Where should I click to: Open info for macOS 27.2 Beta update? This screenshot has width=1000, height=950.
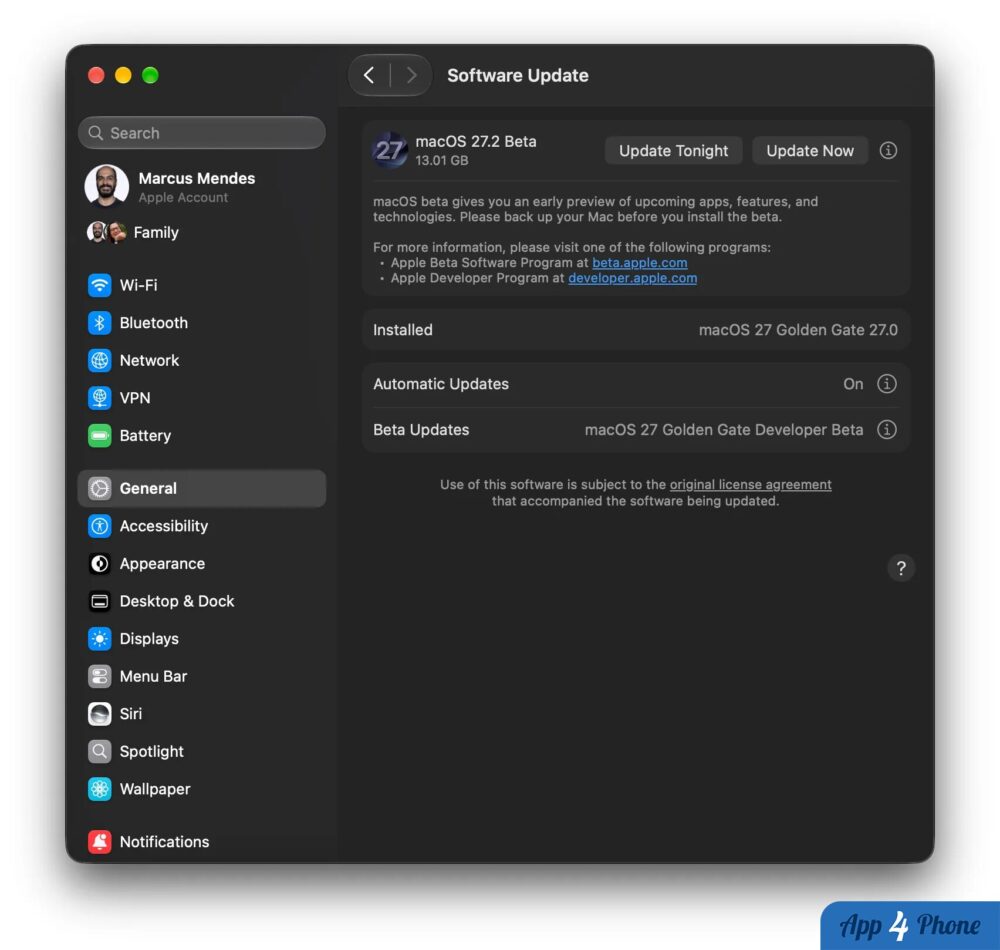coord(888,150)
